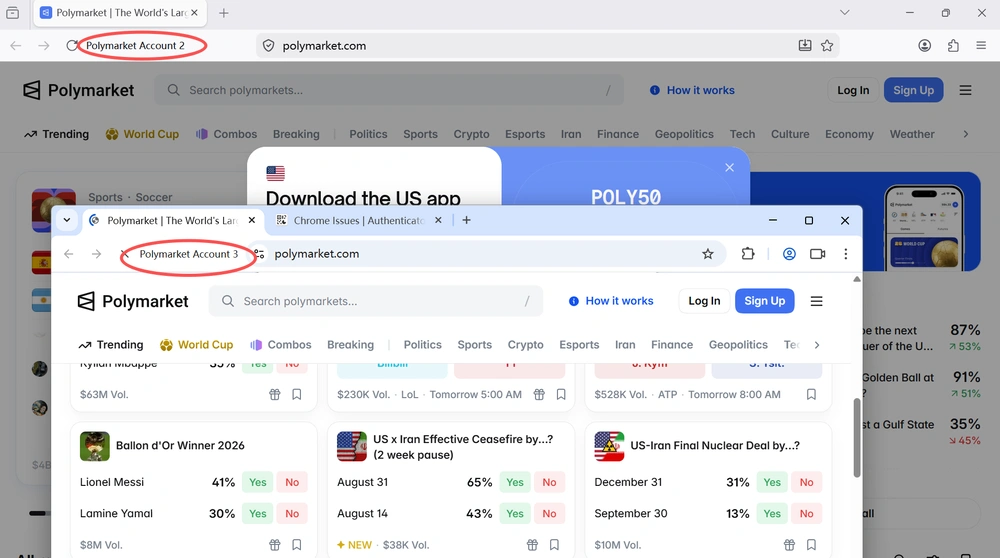Viewport: 1000px width, 558px height.
Task: Open profile icon in front Chrome toolbar
Action: 789,254
